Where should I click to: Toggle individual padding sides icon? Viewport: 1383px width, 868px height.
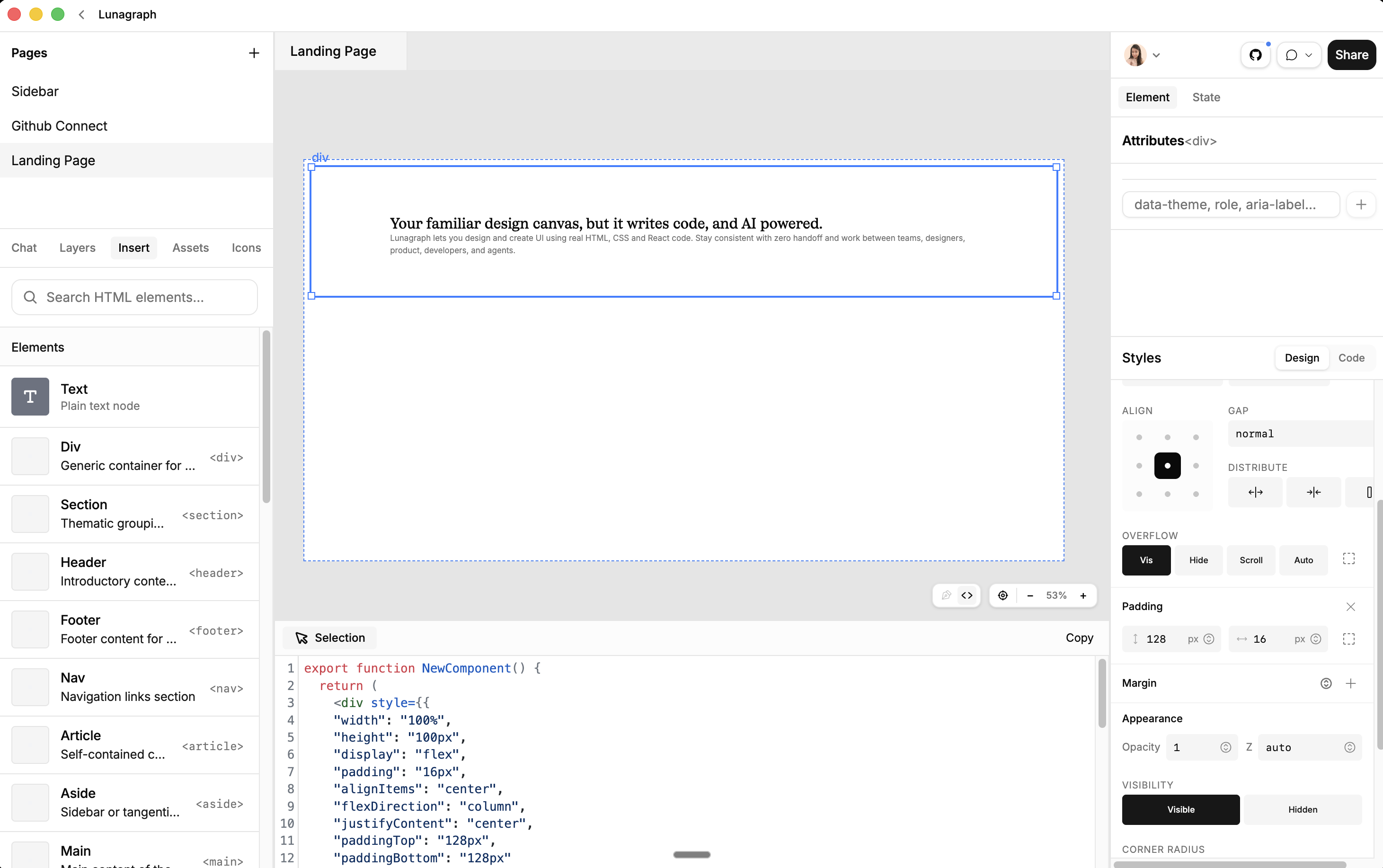pos(1348,639)
